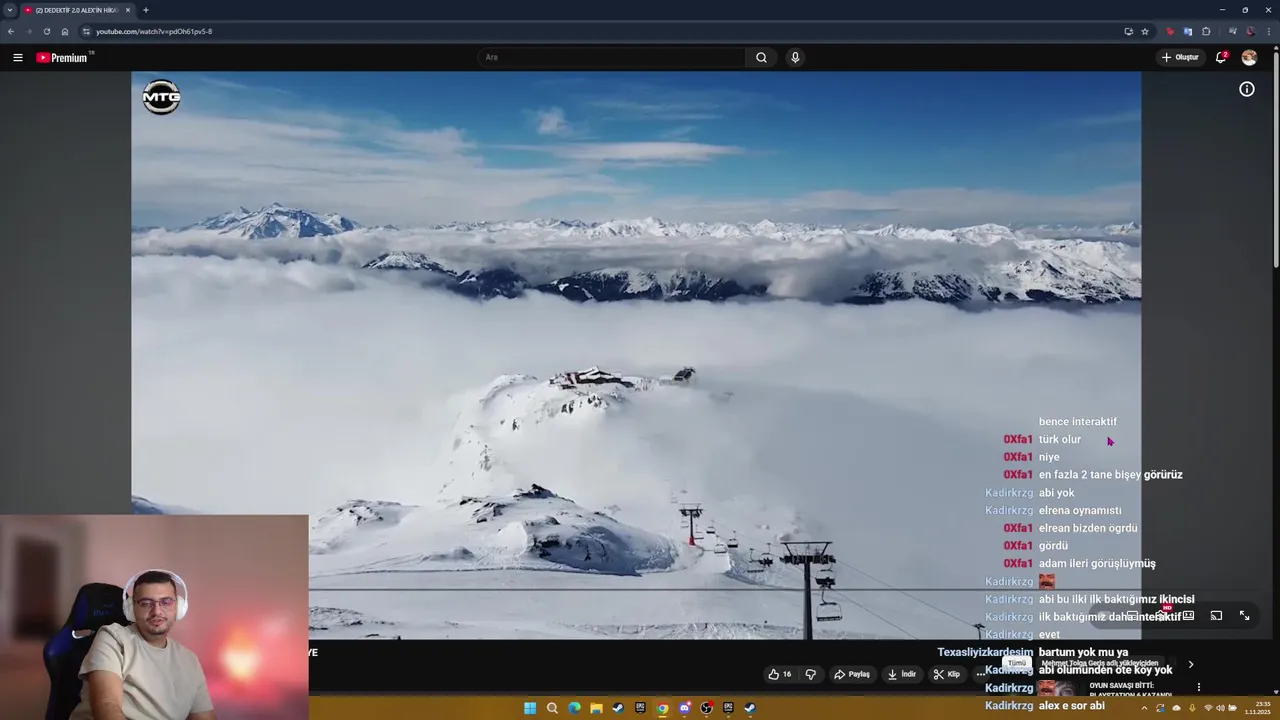Go back in browser history
The width and height of the screenshot is (1280, 720).
tap(10, 31)
